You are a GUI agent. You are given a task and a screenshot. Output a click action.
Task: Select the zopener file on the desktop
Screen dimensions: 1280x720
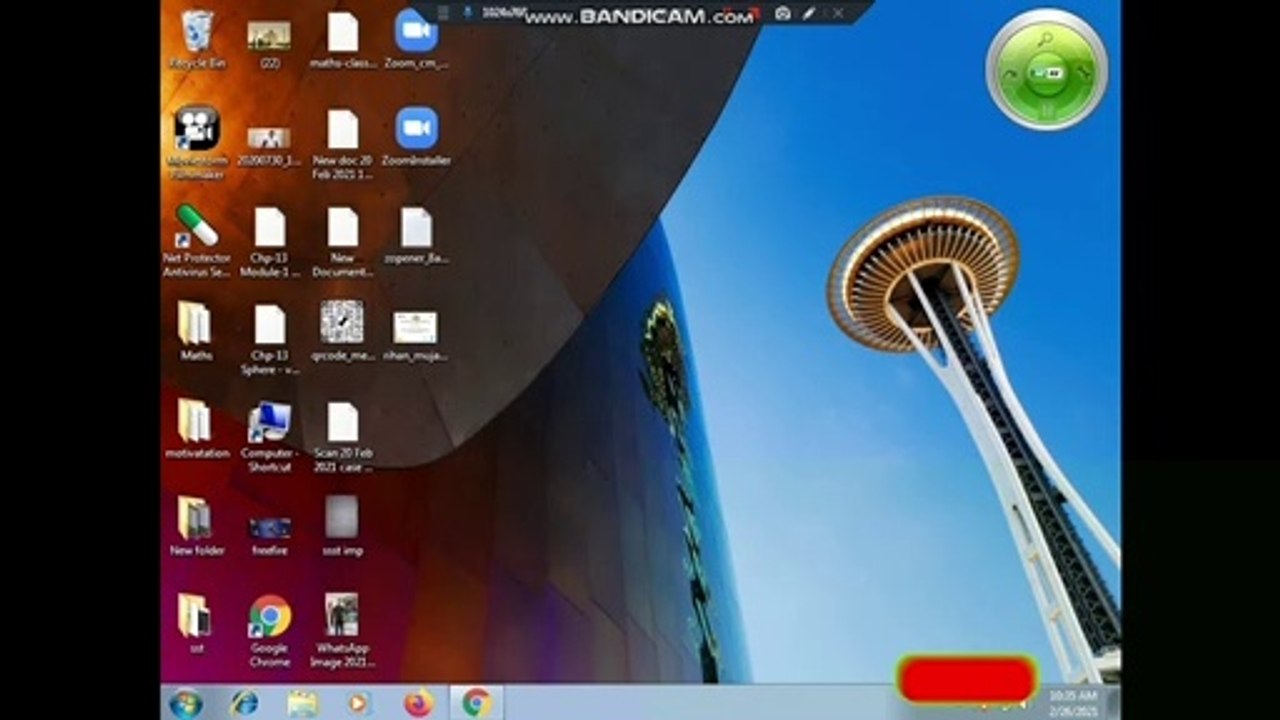coord(416,235)
